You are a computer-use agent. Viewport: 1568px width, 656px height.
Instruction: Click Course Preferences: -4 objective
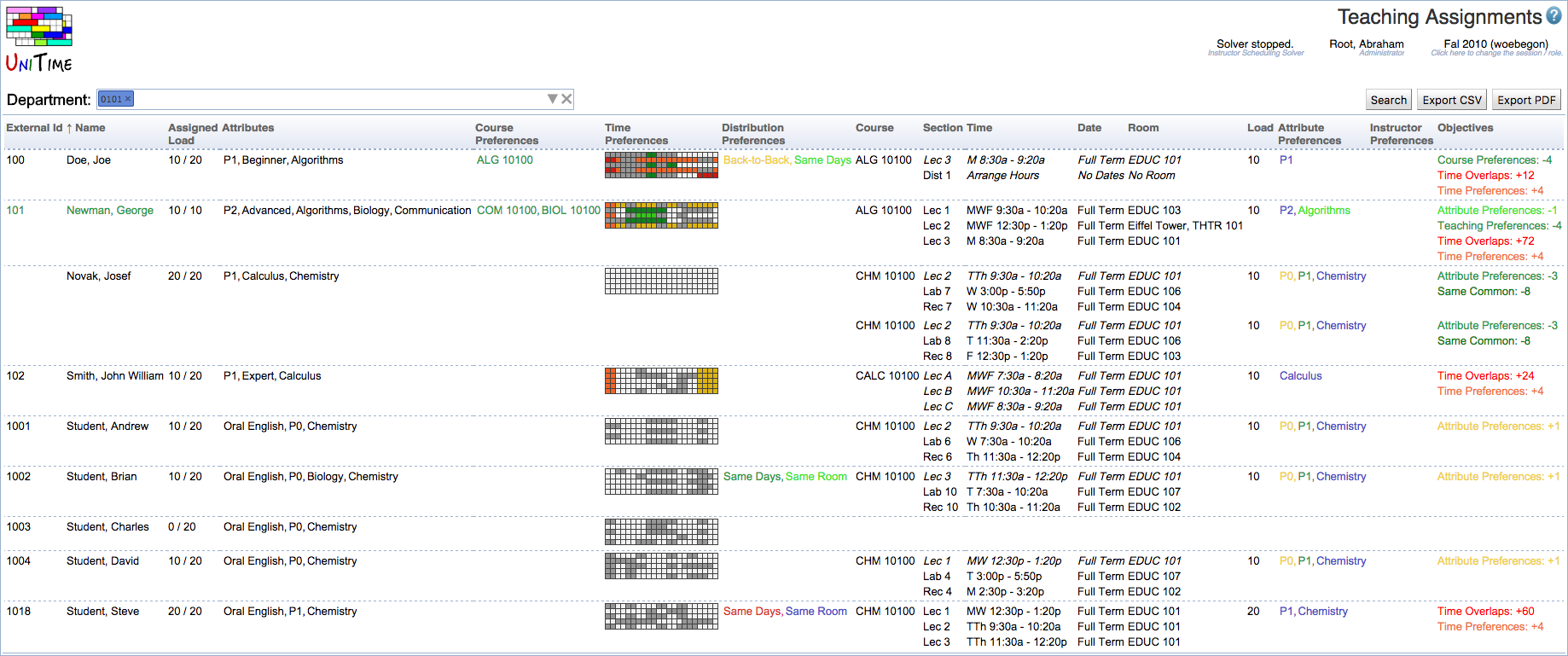coord(1495,160)
